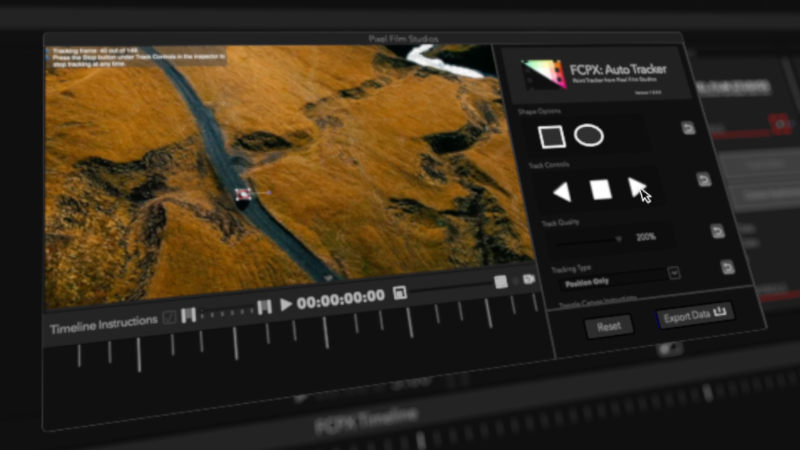
Task: Stop tracking with the square button
Action: (x=601, y=189)
